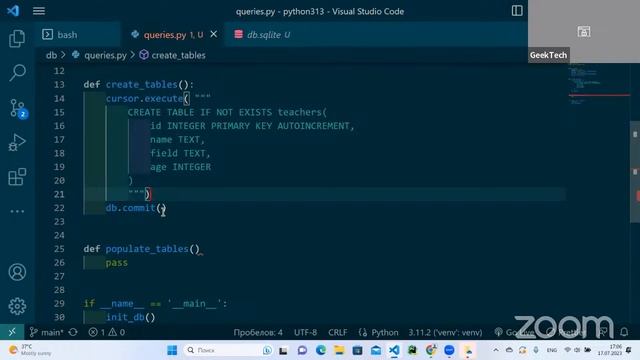Viewport: 640px width, 360px height.
Task: Synchronize changes icon in status bar
Action: coord(73,332)
